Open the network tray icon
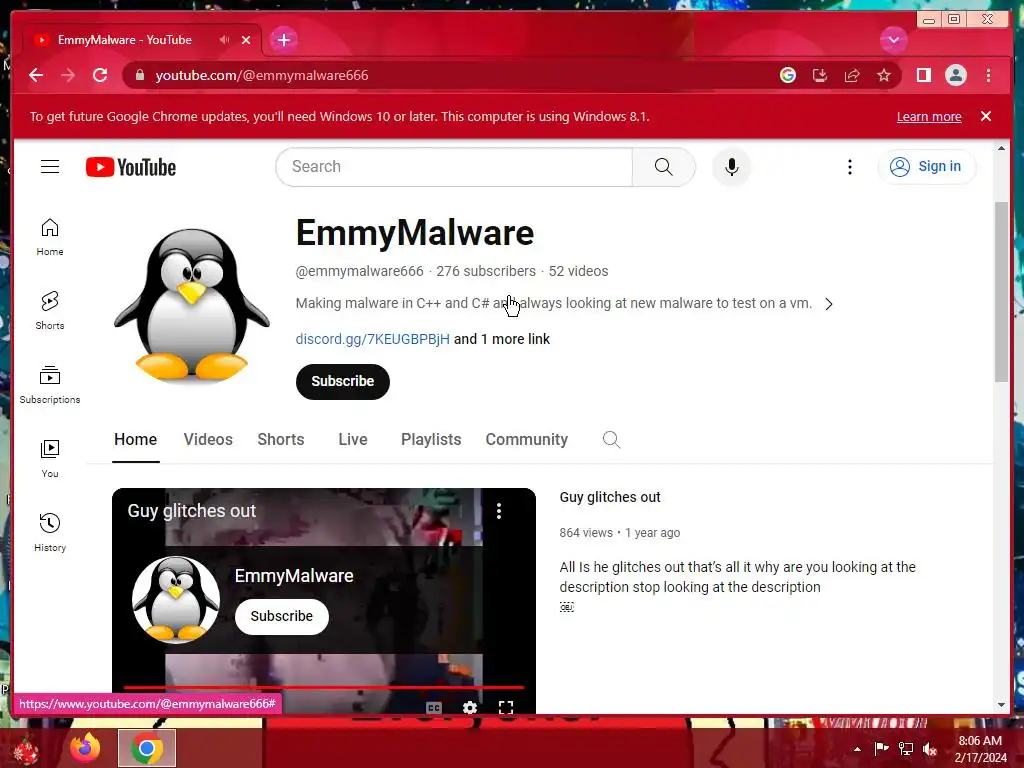Image resolution: width=1024 pixels, height=768 pixels. pyautogui.click(x=906, y=748)
